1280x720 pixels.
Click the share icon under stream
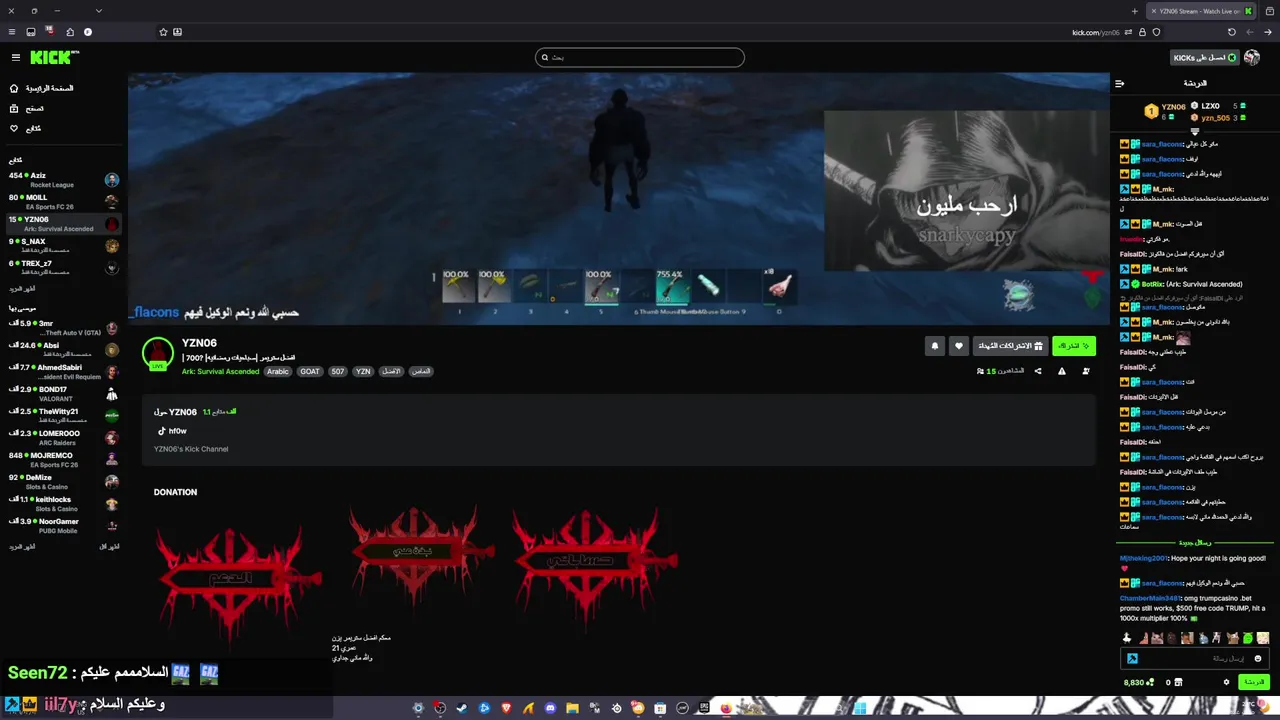pyautogui.click(x=1038, y=371)
